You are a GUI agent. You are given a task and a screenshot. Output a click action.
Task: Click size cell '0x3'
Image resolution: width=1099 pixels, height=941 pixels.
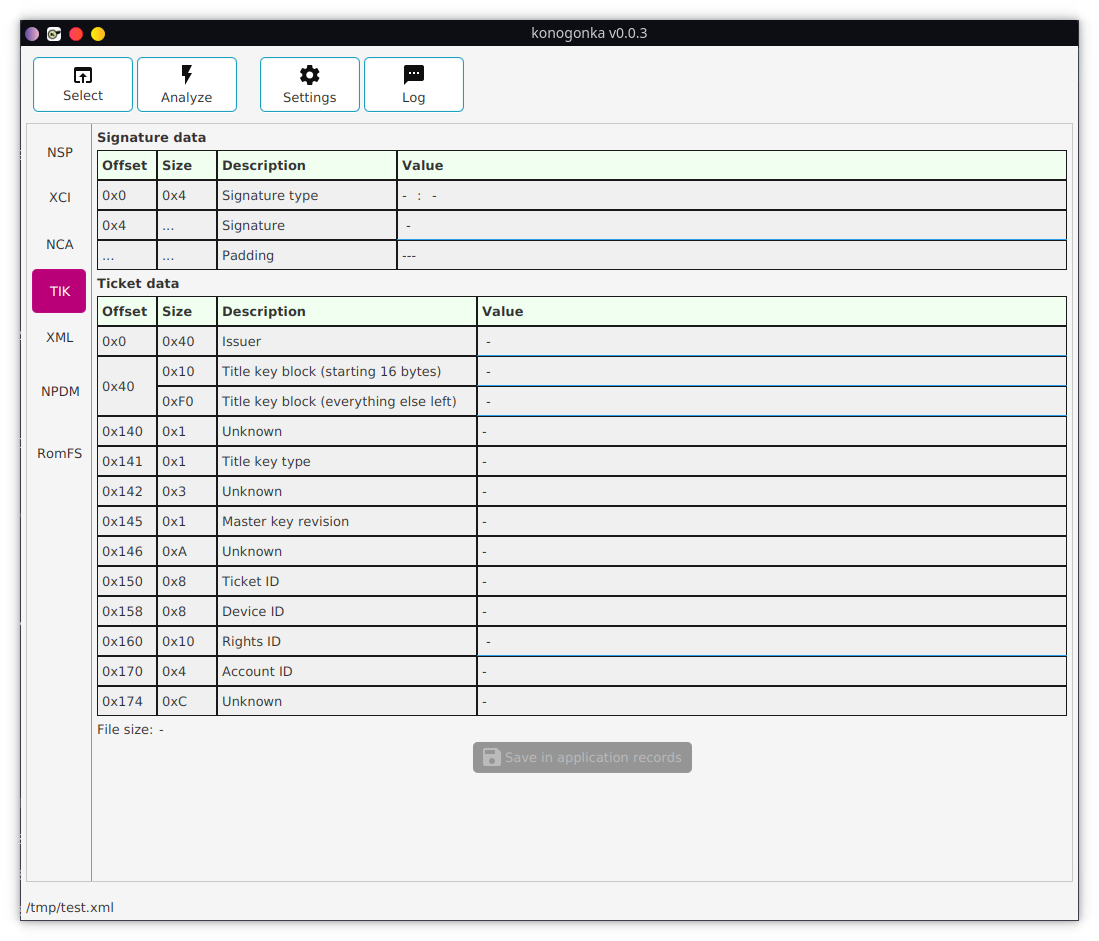tap(186, 491)
